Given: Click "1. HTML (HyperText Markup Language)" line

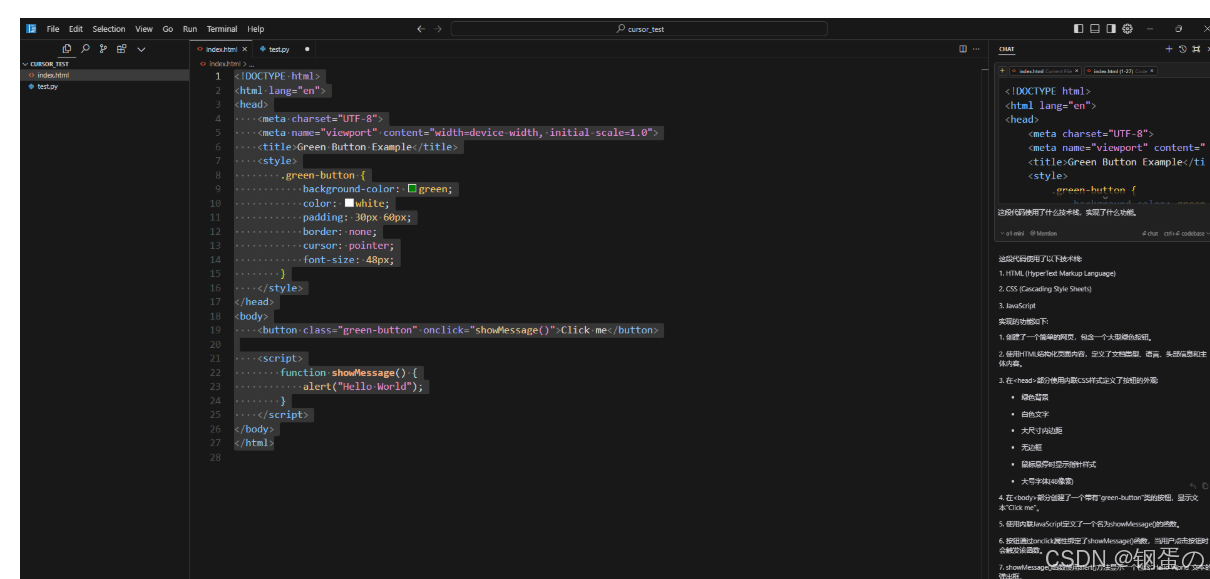Looking at the screenshot, I should click(x=1057, y=273).
